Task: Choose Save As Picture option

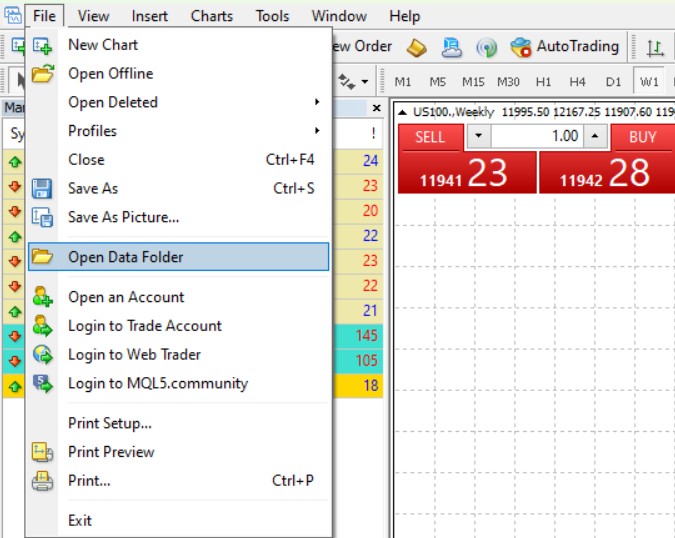Action: [x=178, y=217]
